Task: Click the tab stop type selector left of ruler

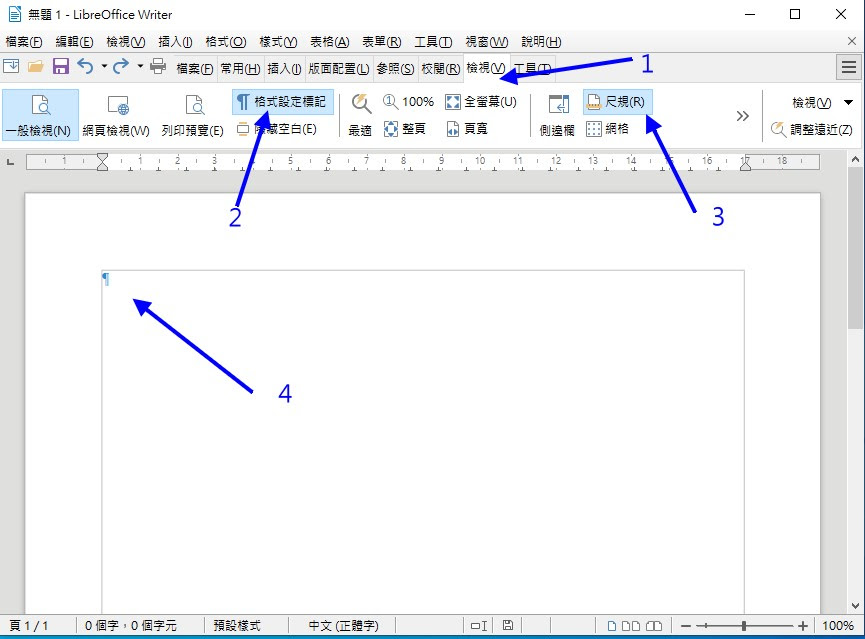Action: (x=10, y=162)
